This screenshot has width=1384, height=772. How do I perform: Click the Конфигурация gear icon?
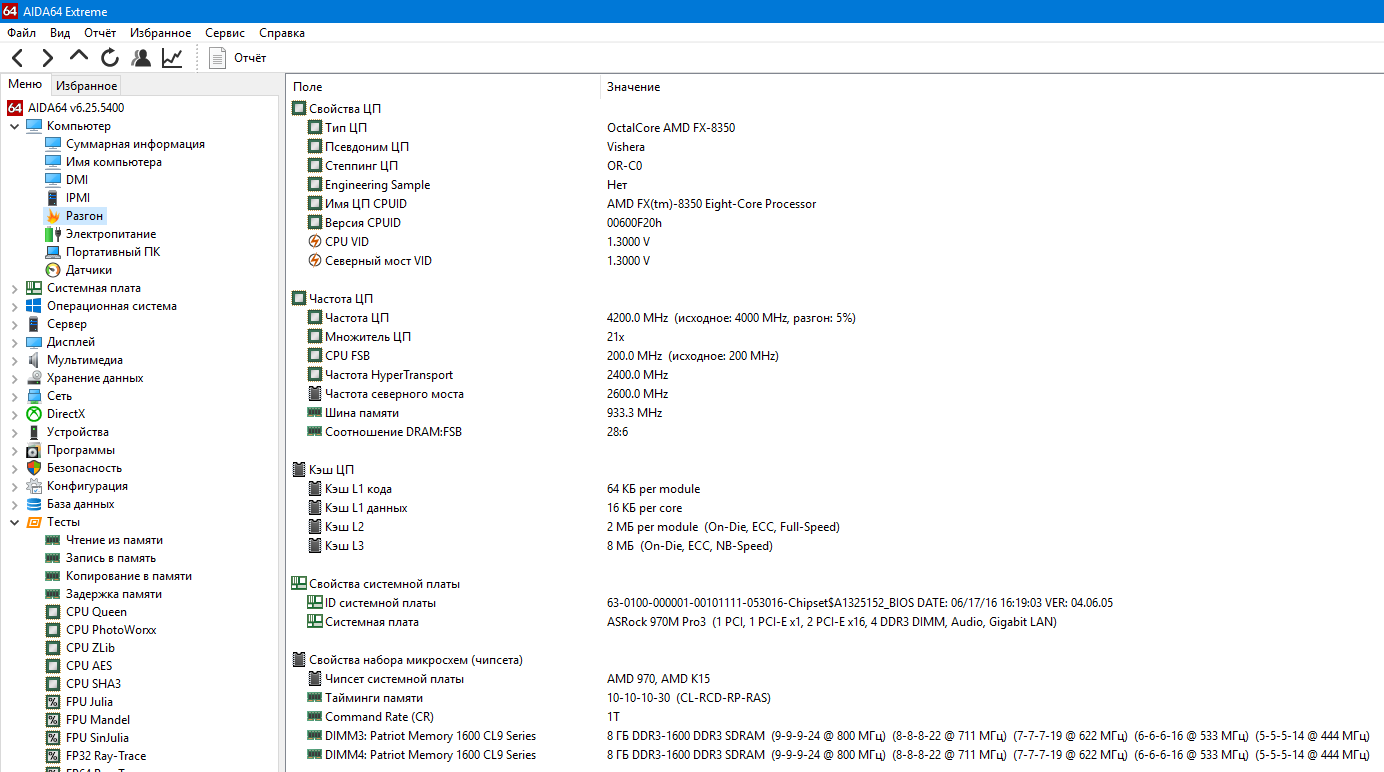point(34,486)
